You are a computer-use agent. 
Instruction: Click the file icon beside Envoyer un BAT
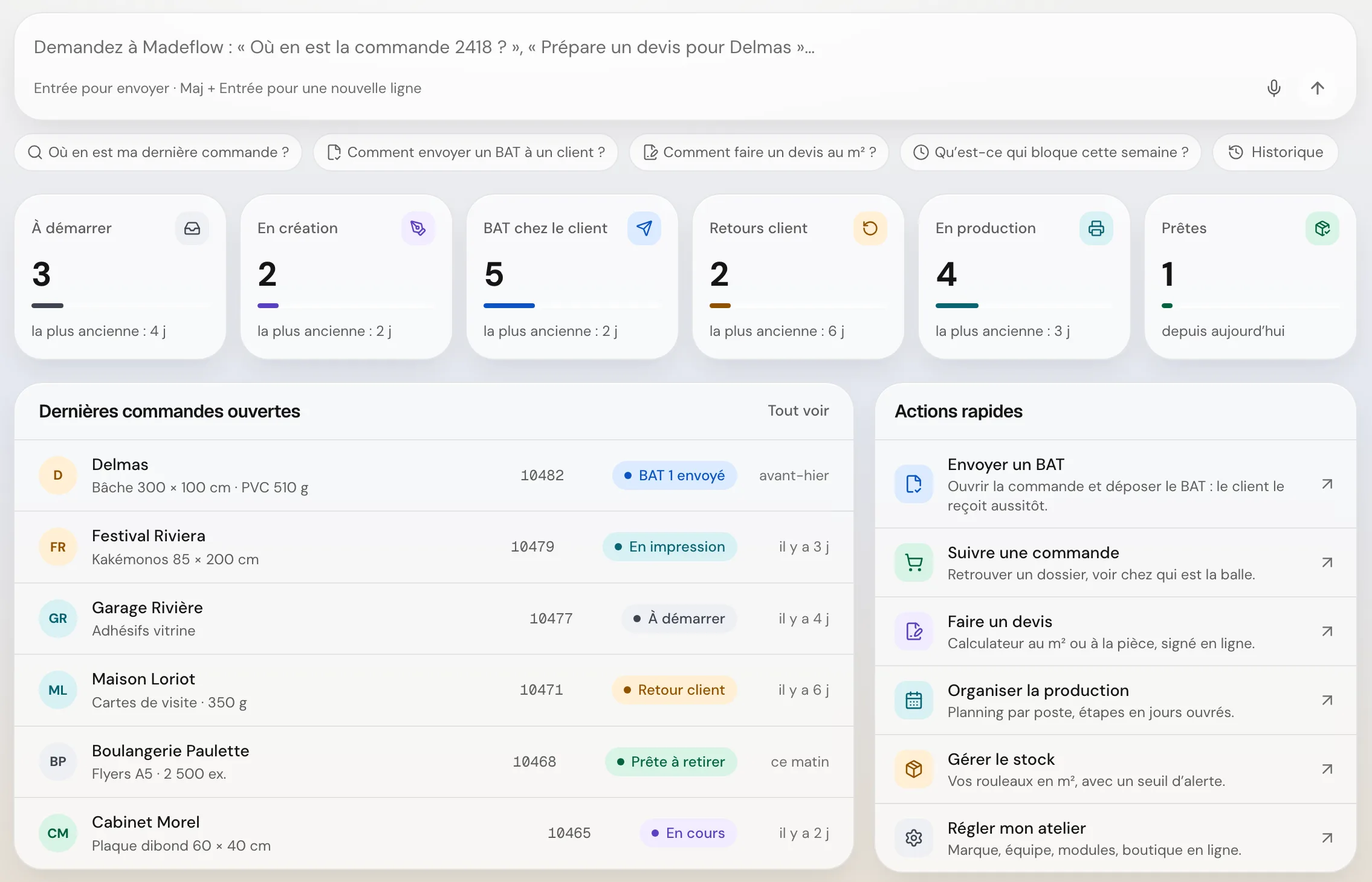pyautogui.click(x=914, y=484)
